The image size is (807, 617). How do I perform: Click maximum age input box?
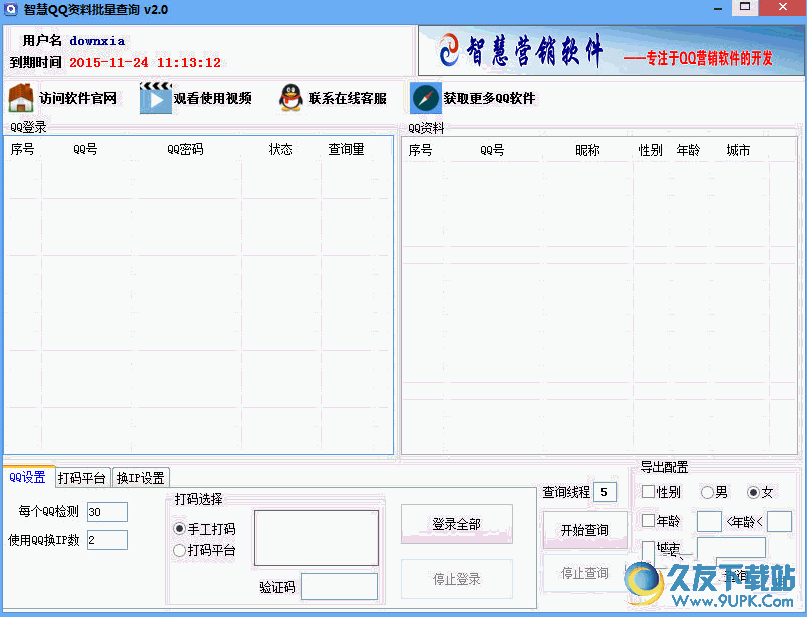pyautogui.click(x=779, y=521)
